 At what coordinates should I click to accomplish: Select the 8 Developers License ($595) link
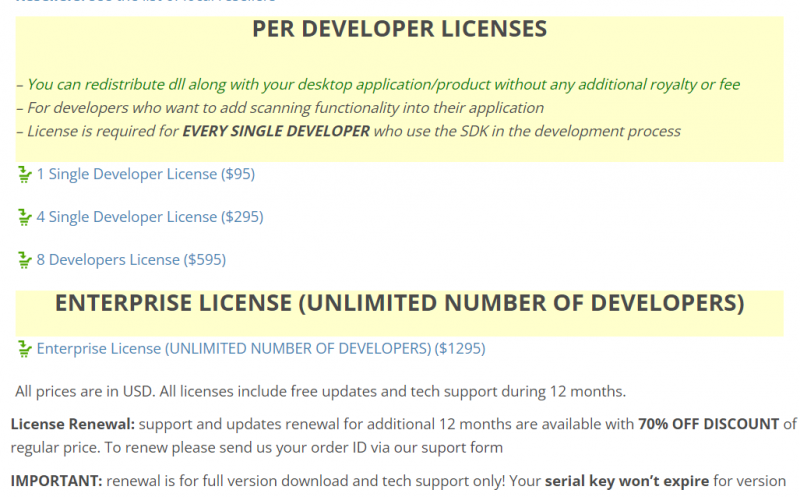tap(131, 260)
